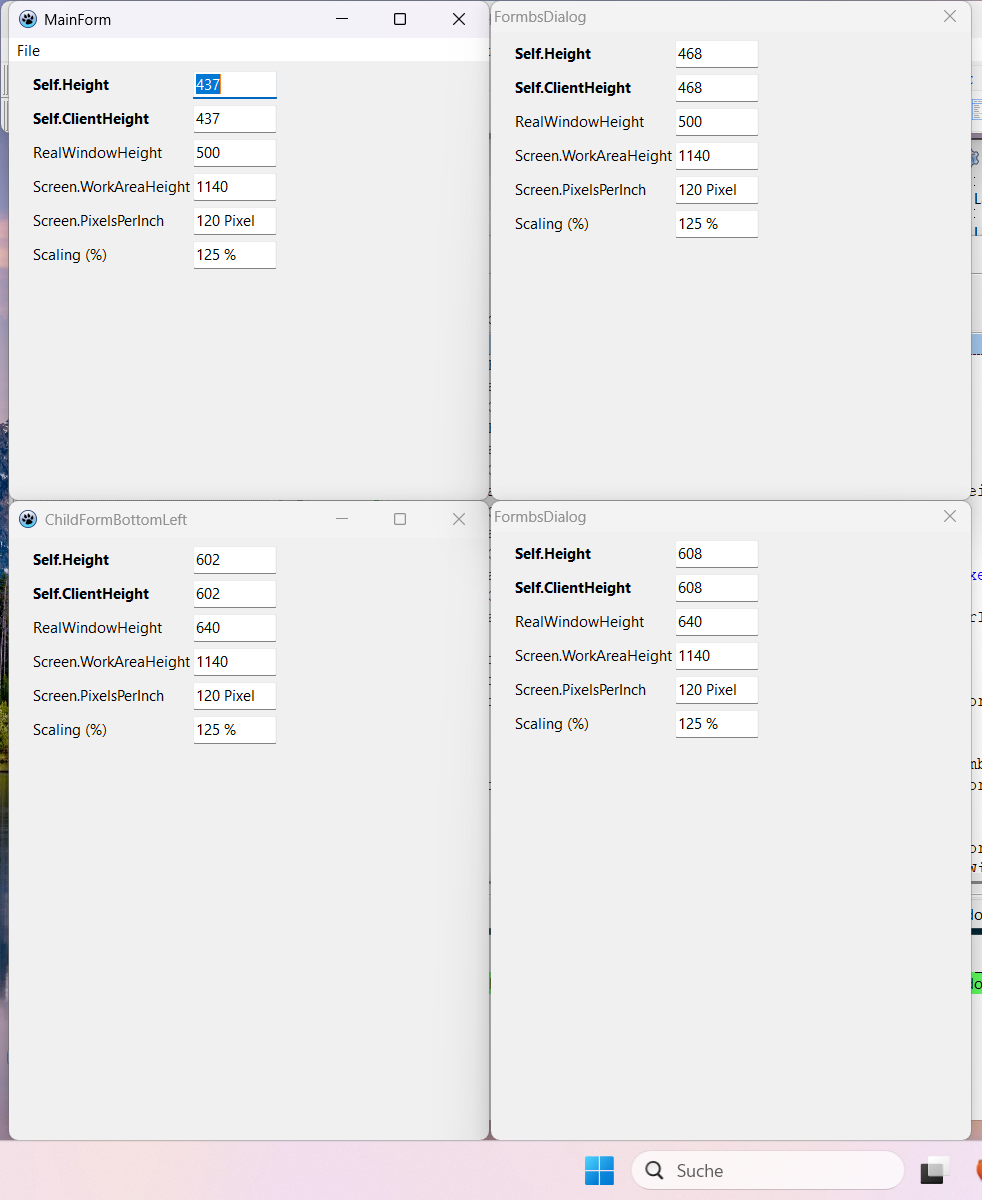Click the ChildFormBottomLeft paw title bar icon
The image size is (982, 1200).
(x=28, y=519)
